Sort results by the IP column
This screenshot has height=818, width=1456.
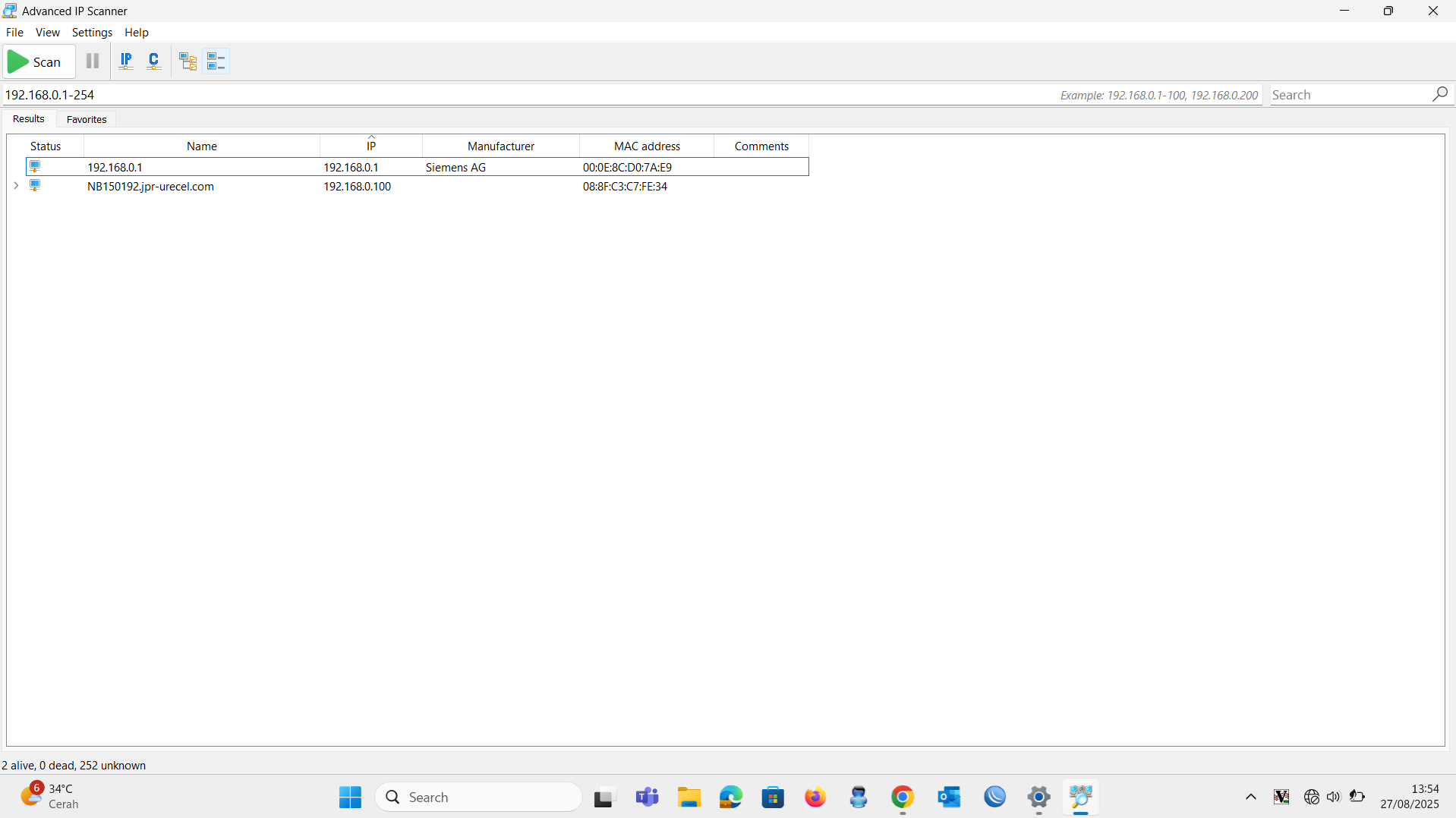(x=370, y=146)
